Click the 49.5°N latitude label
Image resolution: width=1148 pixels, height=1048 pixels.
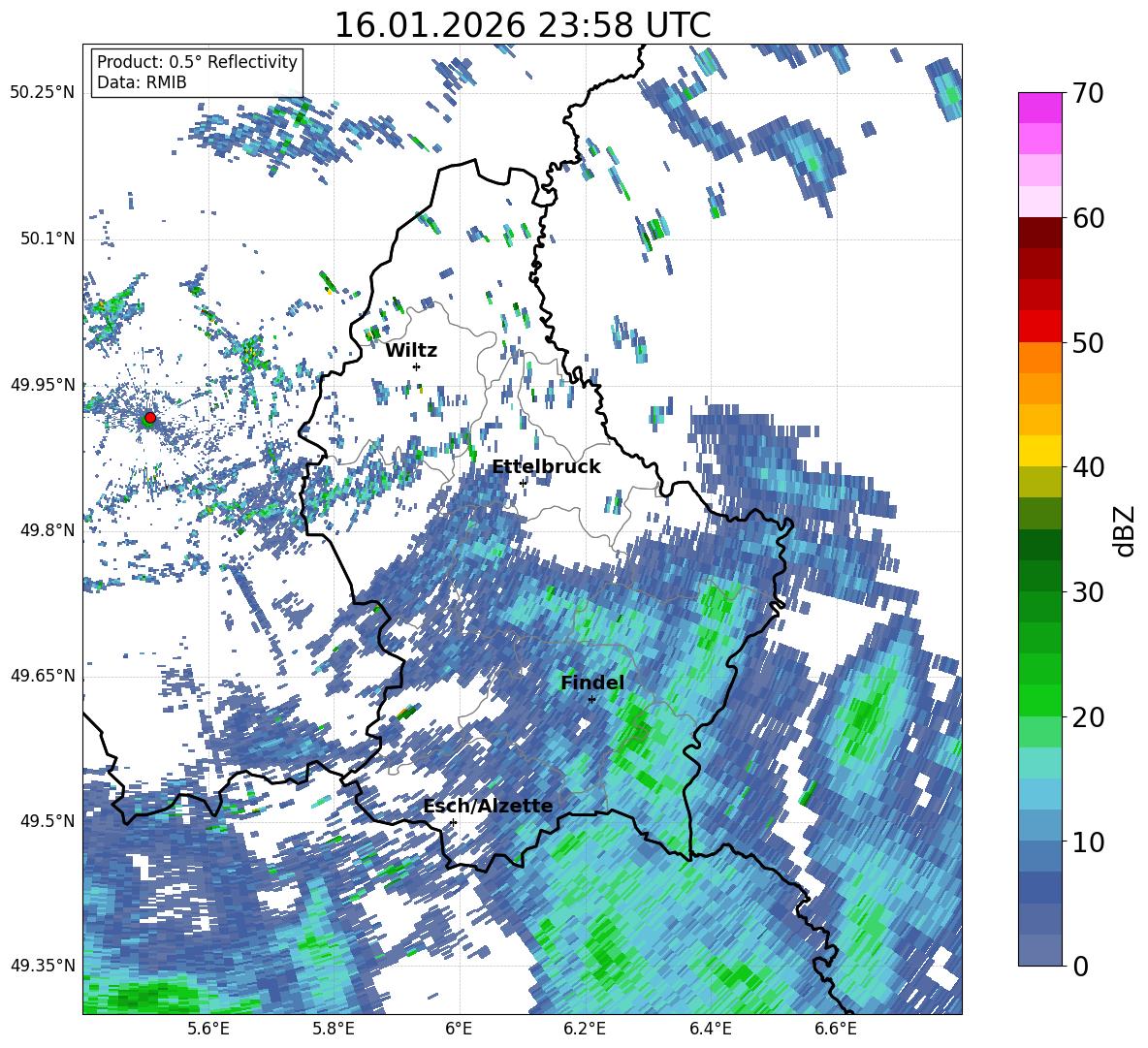tap(47, 820)
